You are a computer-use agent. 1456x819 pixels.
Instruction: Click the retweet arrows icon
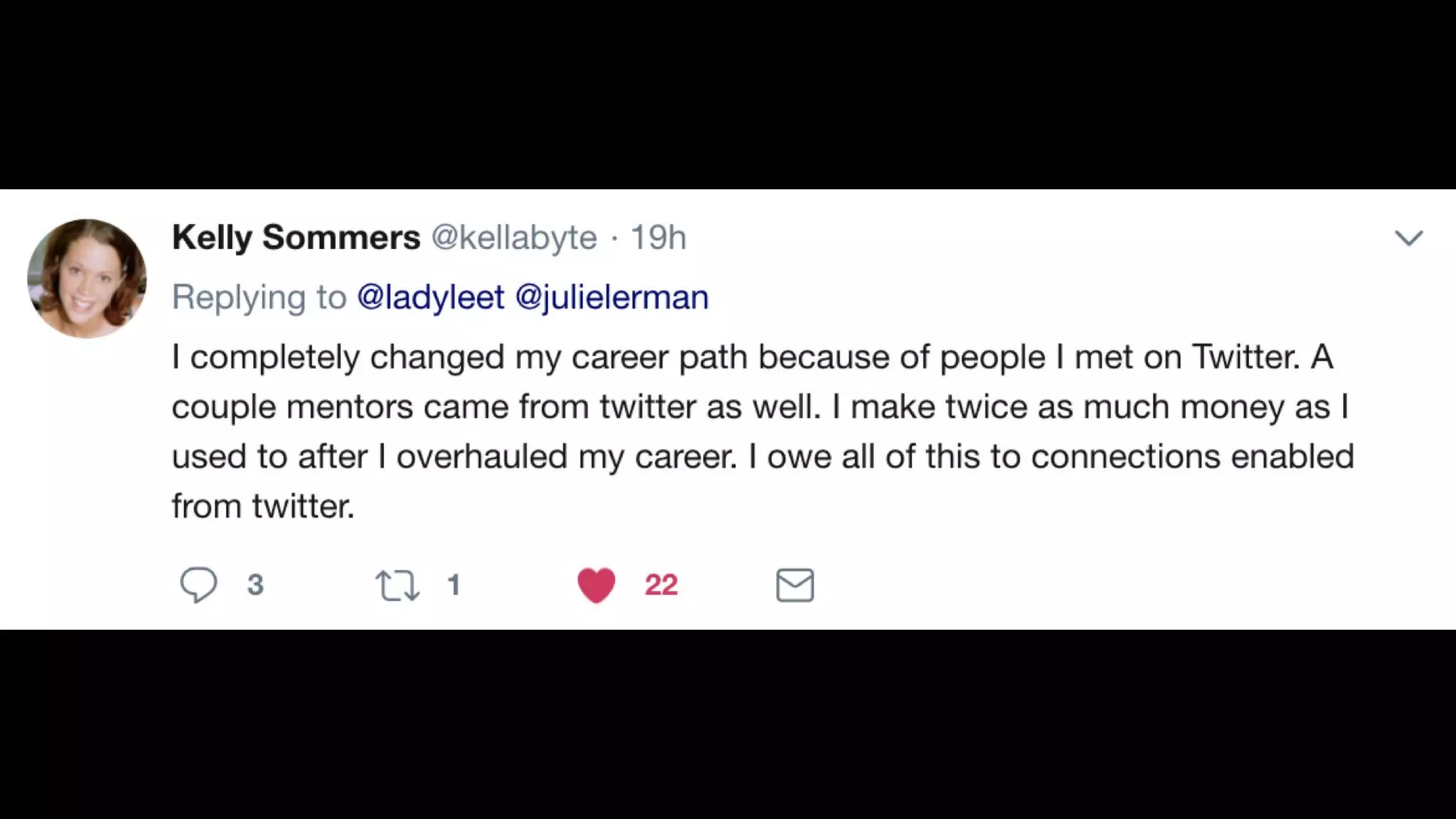[397, 585]
